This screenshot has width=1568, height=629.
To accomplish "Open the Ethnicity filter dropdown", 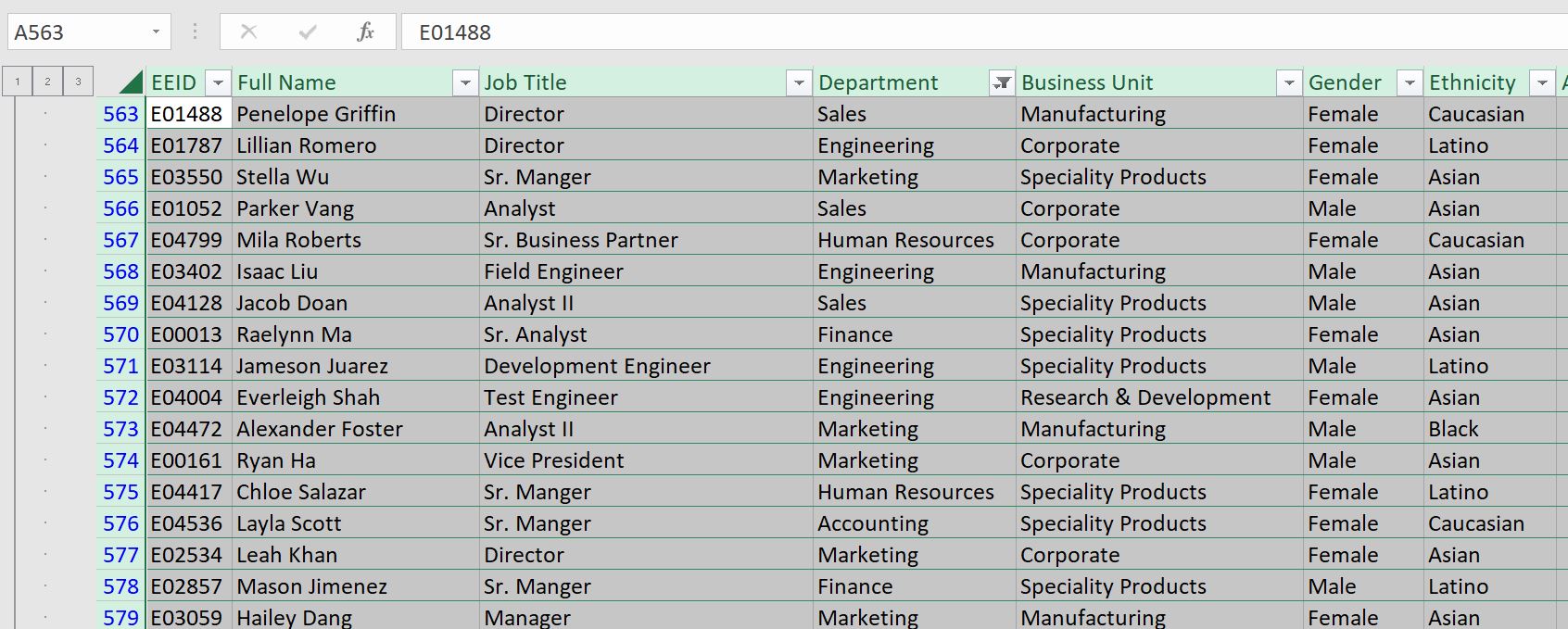I will click(x=1545, y=82).
